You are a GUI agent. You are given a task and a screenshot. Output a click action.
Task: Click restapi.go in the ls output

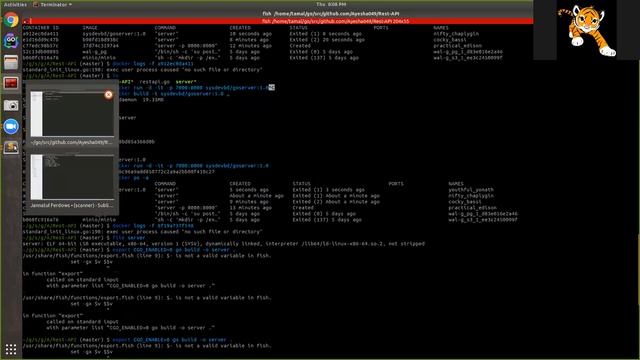click(x=154, y=82)
